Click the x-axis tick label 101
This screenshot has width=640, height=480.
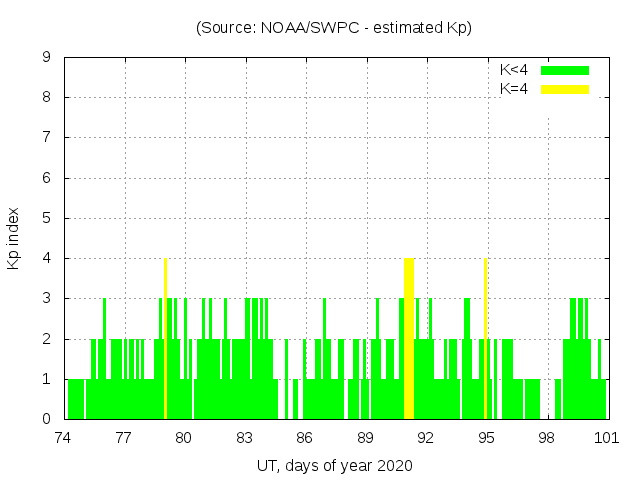coord(606,437)
